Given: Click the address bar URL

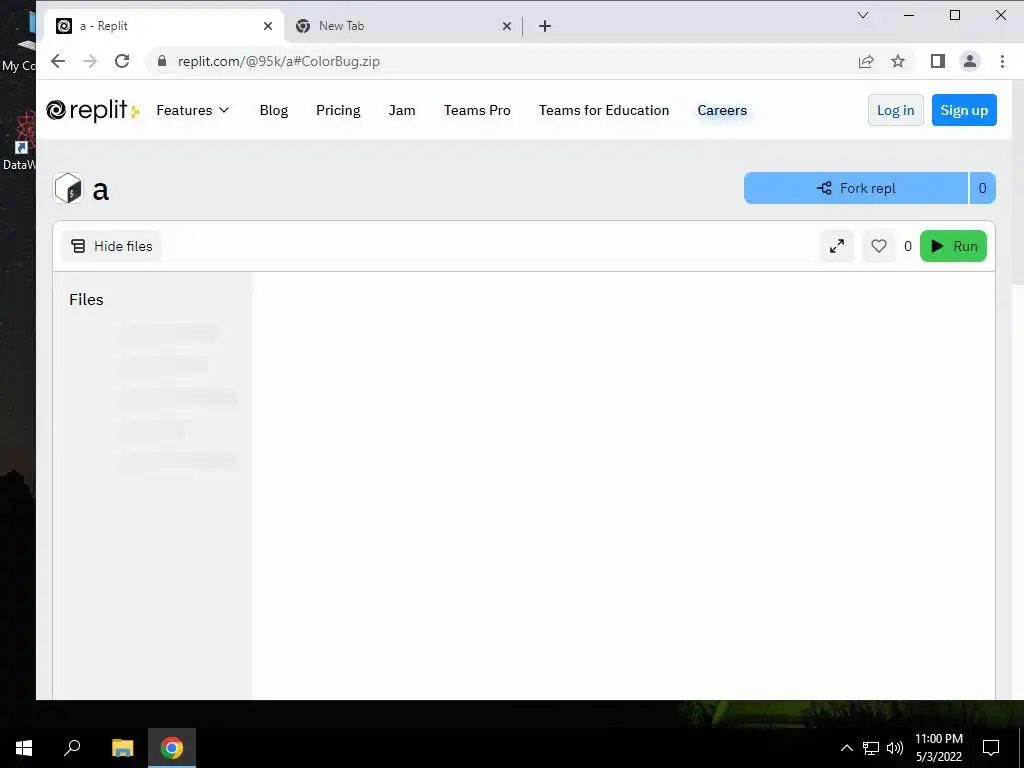Looking at the screenshot, I should coord(279,61).
